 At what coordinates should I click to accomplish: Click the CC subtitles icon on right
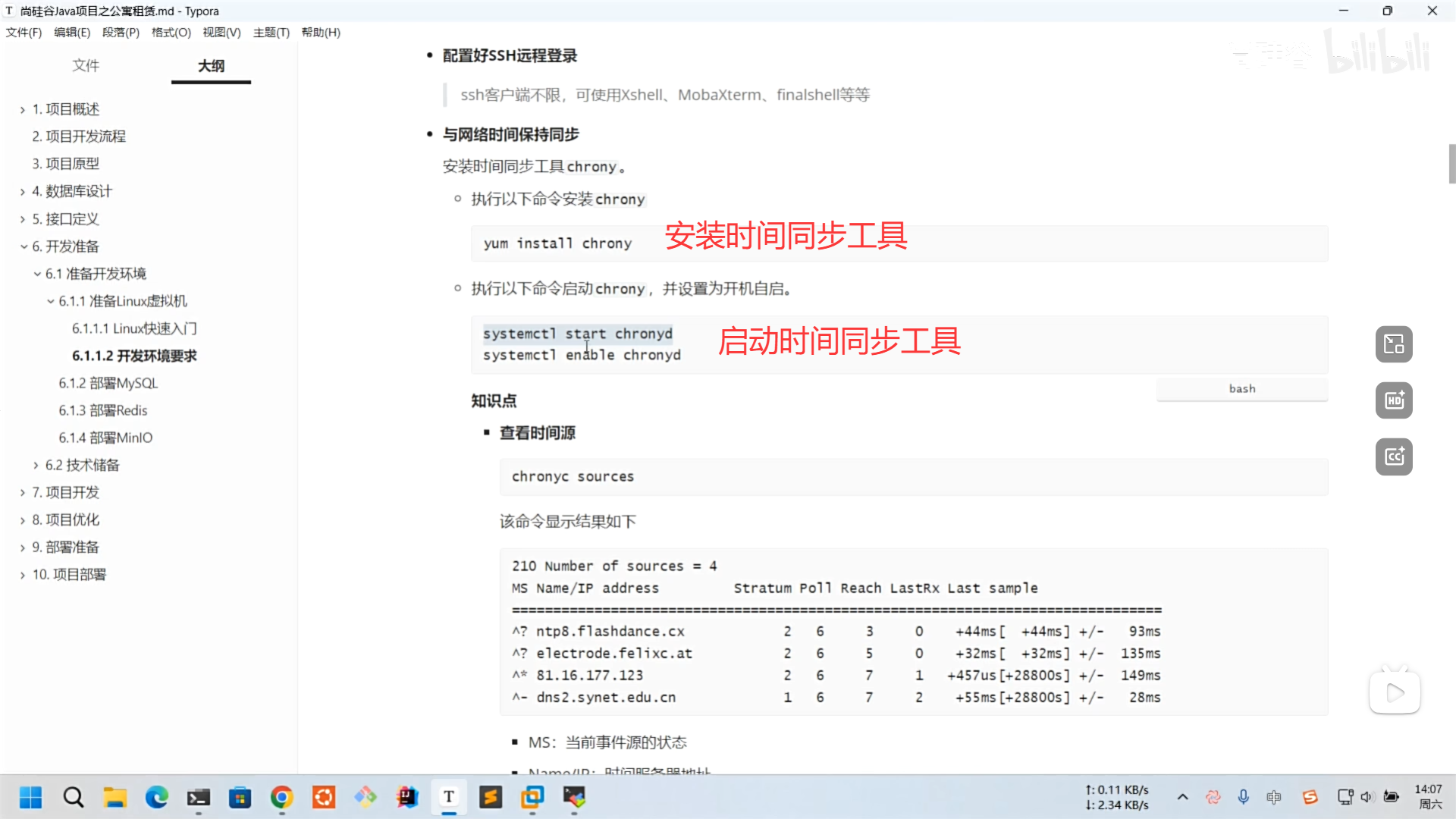(1394, 457)
